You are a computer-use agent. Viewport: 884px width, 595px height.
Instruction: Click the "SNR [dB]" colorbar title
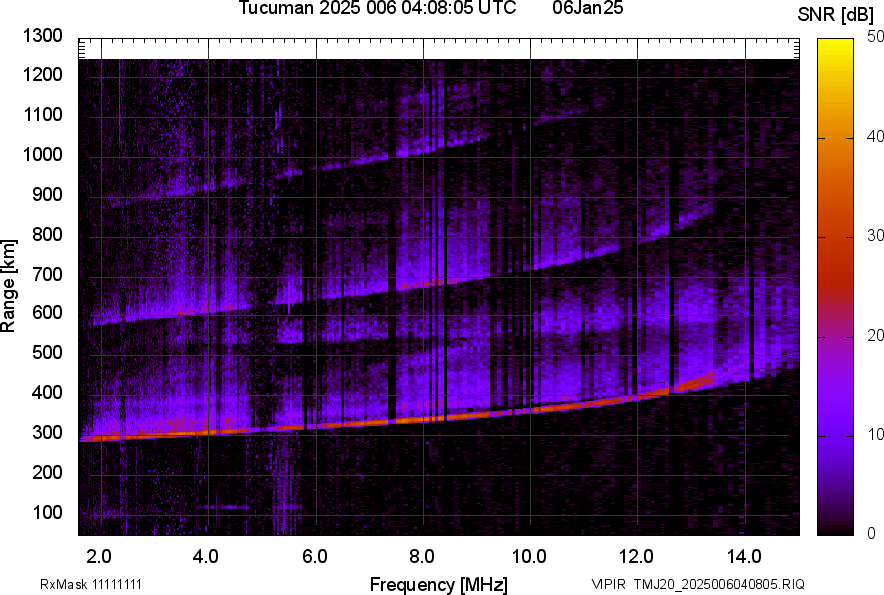pyautogui.click(x=836, y=14)
